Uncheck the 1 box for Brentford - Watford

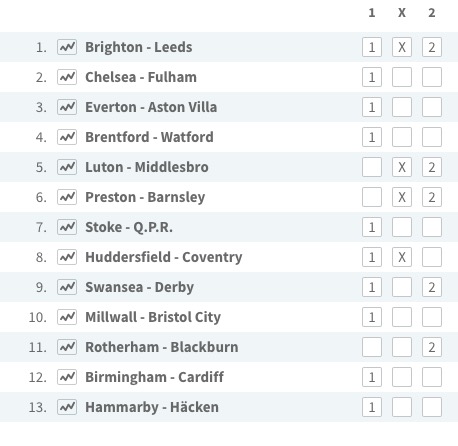click(372, 137)
